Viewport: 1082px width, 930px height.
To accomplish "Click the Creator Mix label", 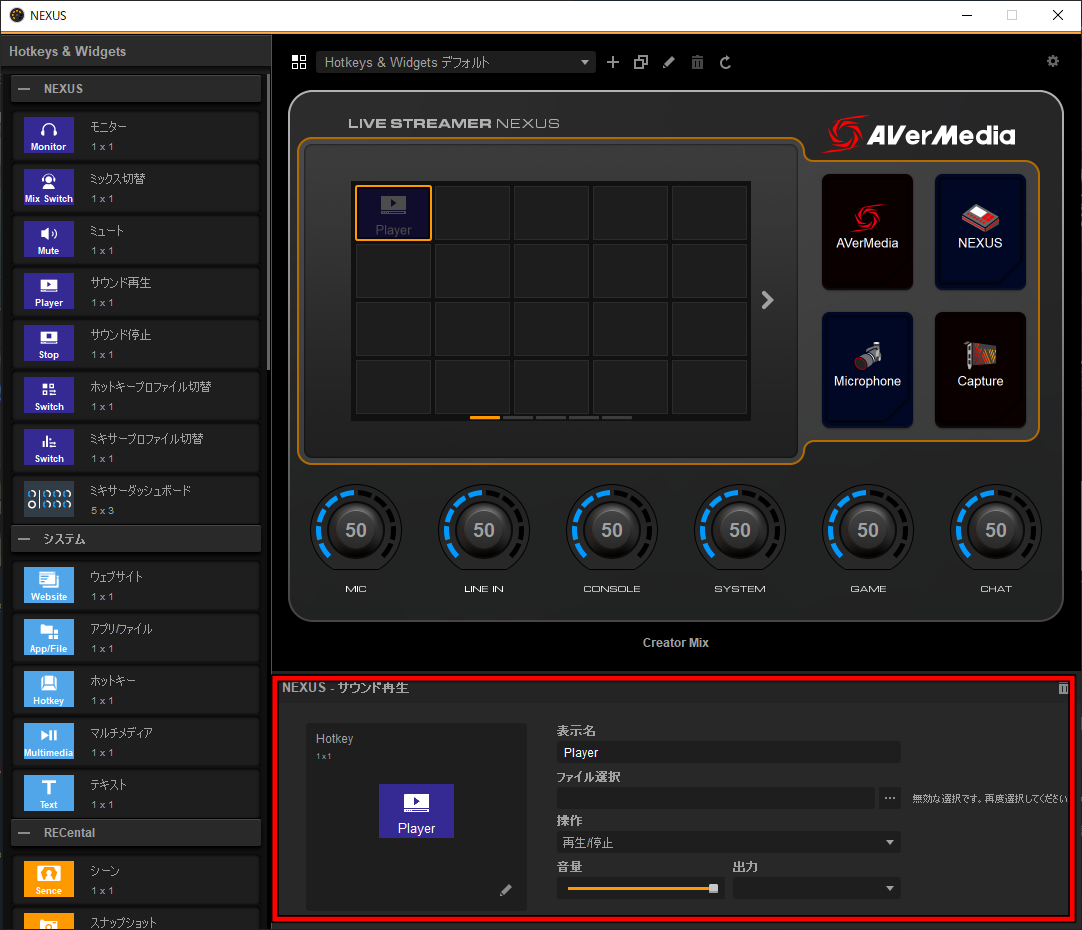I will 676,643.
